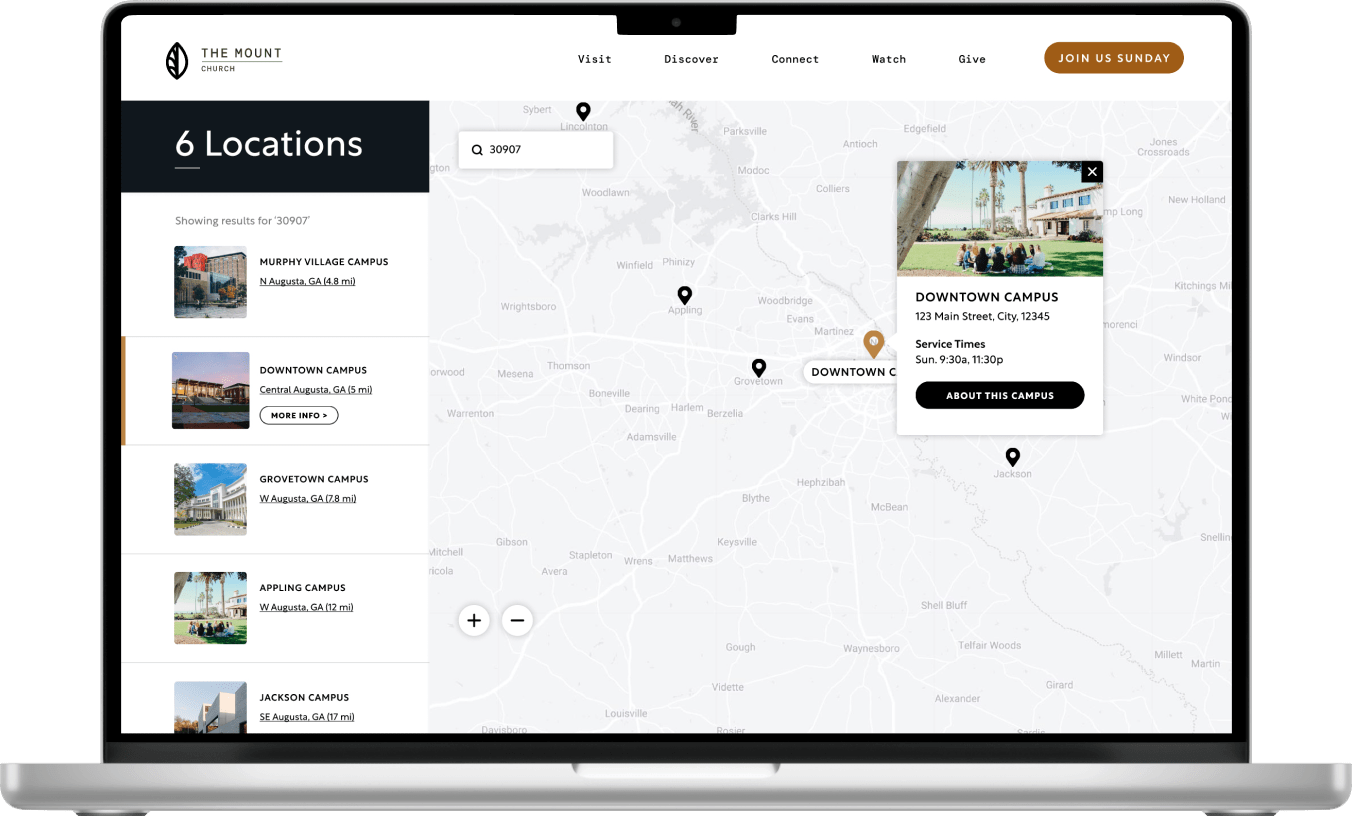The image size is (1352, 816).
Task: Select Murphy Village Campus title
Action: pos(324,262)
